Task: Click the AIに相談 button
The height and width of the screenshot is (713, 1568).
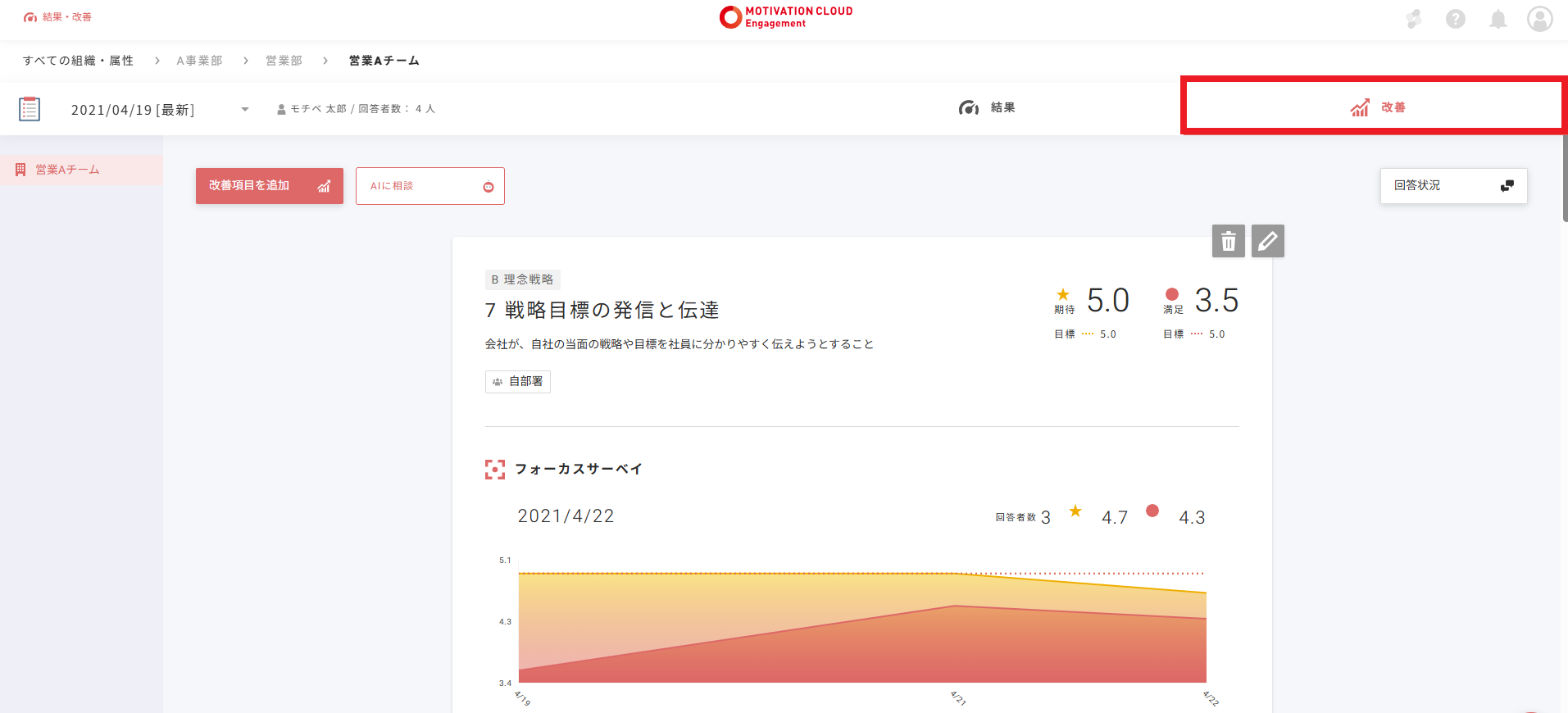Action: coord(429,186)
